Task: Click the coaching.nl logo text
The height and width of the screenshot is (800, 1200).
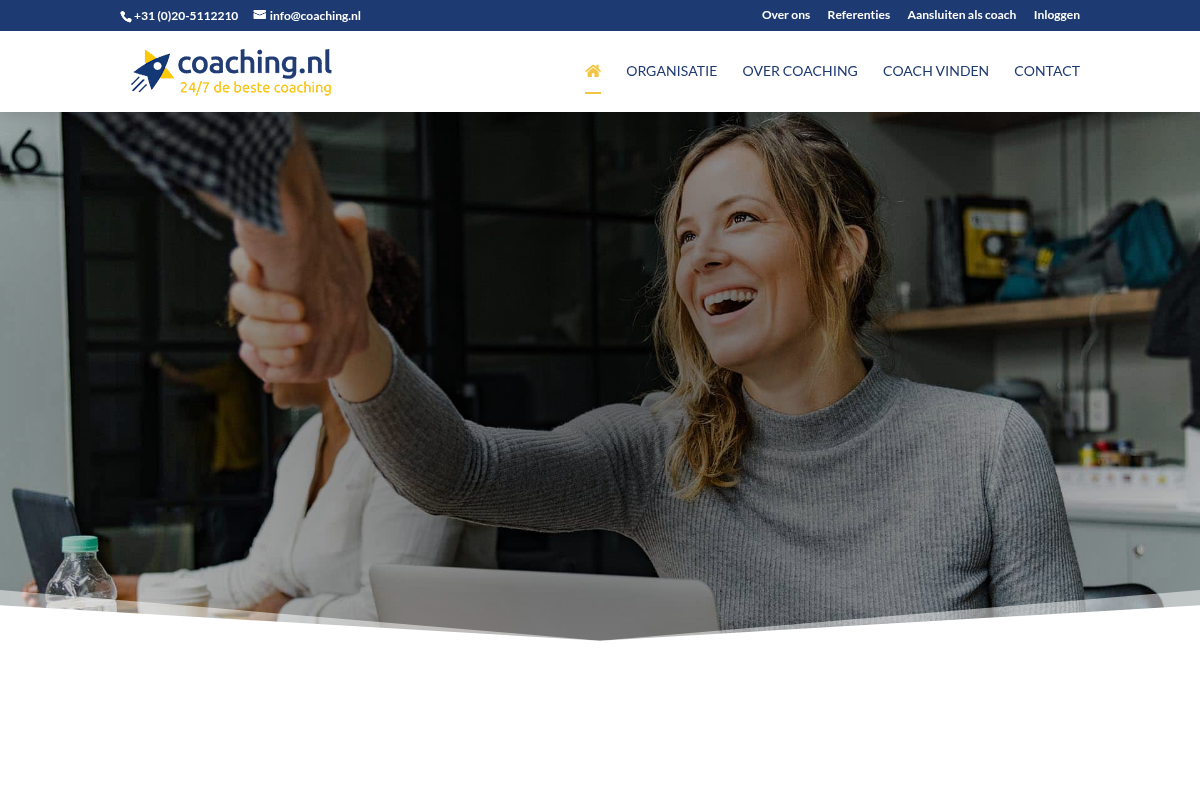Action: 254,63
